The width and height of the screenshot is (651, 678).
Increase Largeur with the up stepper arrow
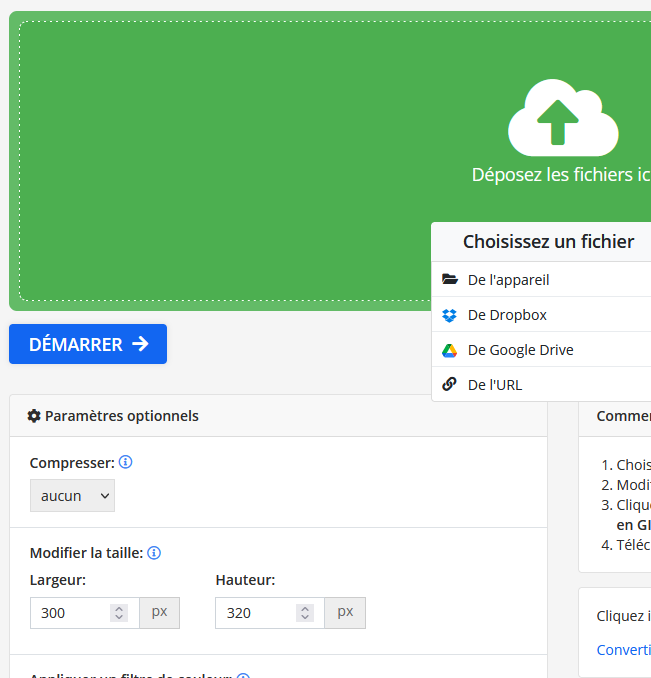click(x=120, y=608)
